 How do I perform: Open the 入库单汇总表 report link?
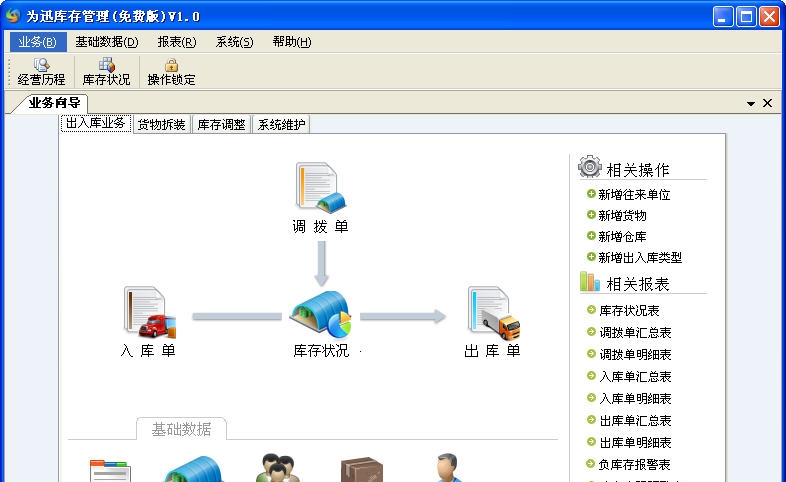click(635, 377)
